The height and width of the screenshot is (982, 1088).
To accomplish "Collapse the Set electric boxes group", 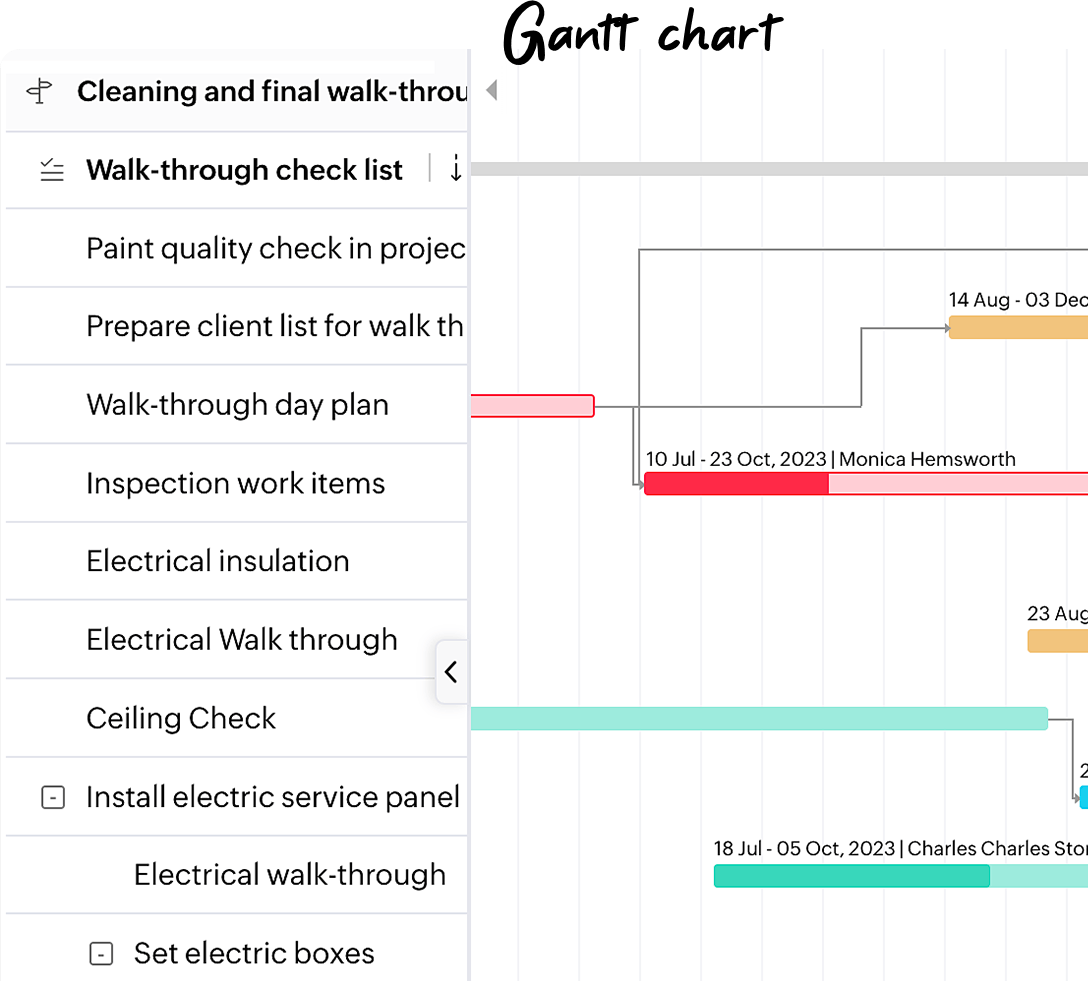I will [x=100, y=953].
